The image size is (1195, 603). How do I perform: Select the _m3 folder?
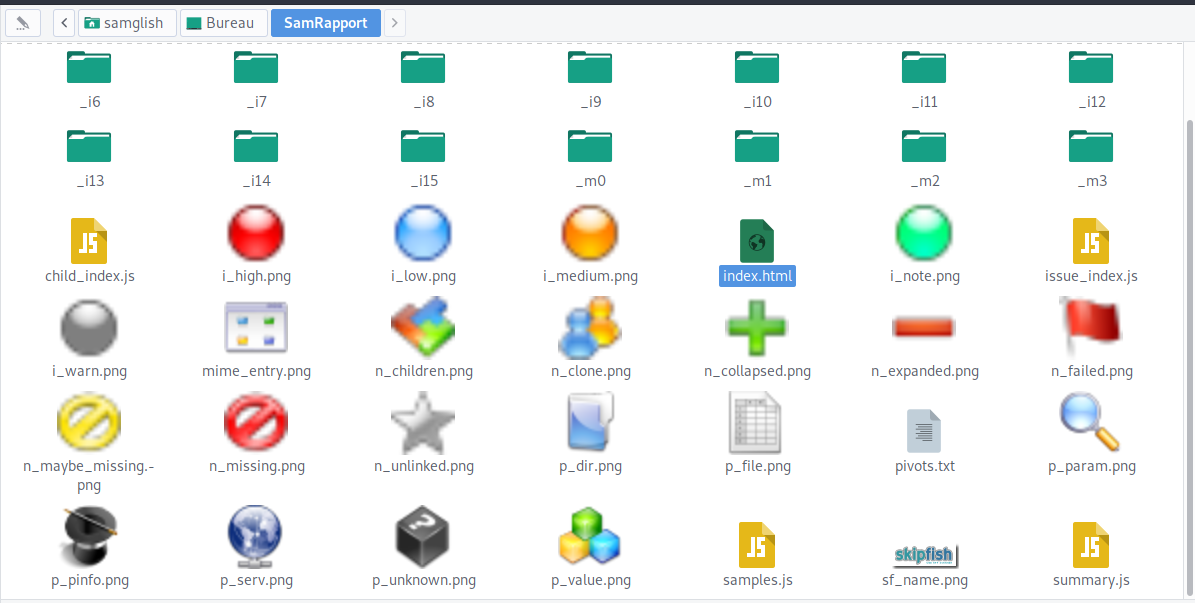1091,146
